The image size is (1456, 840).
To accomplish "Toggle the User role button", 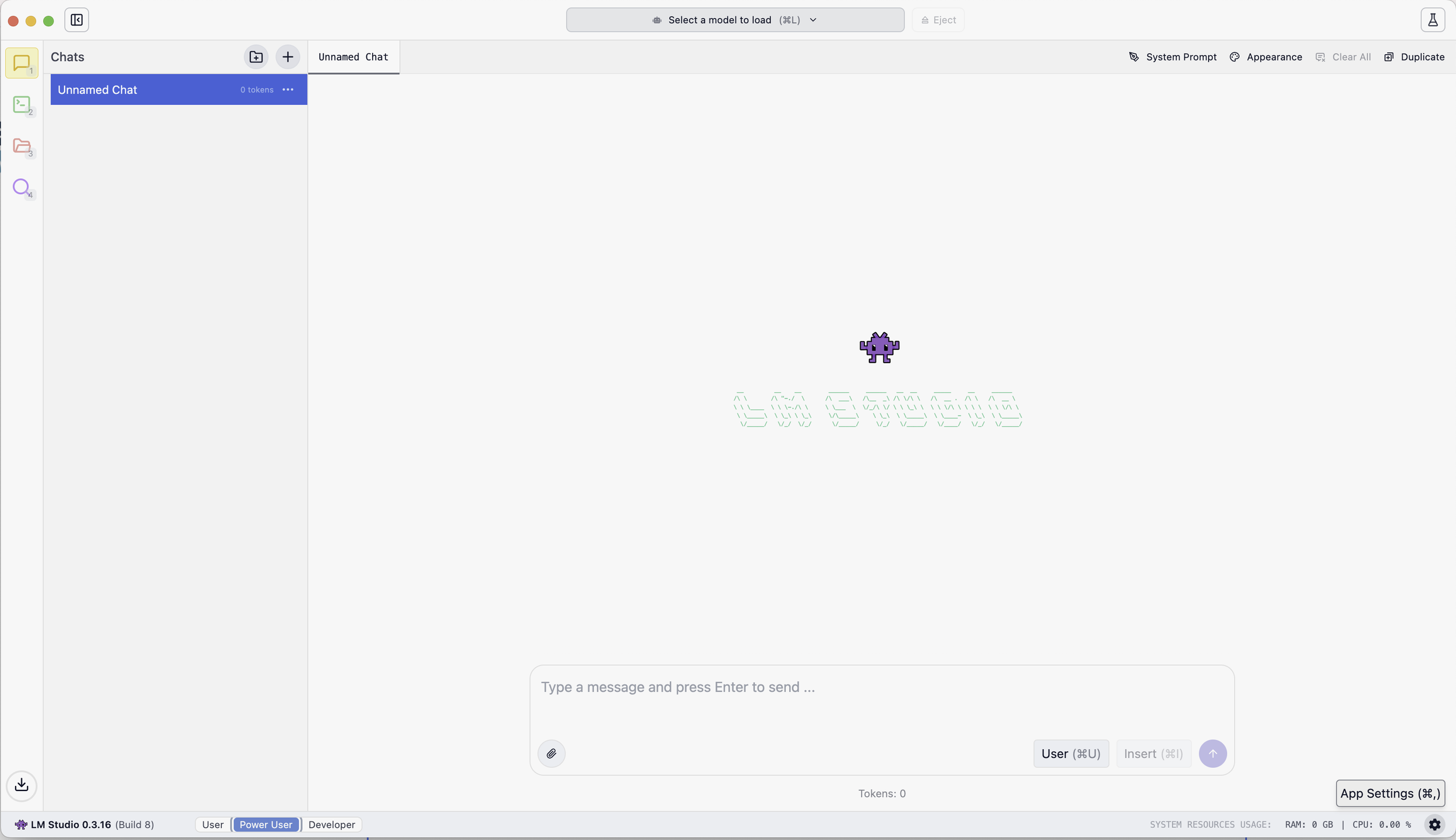I will click(x=1070, y=754).
